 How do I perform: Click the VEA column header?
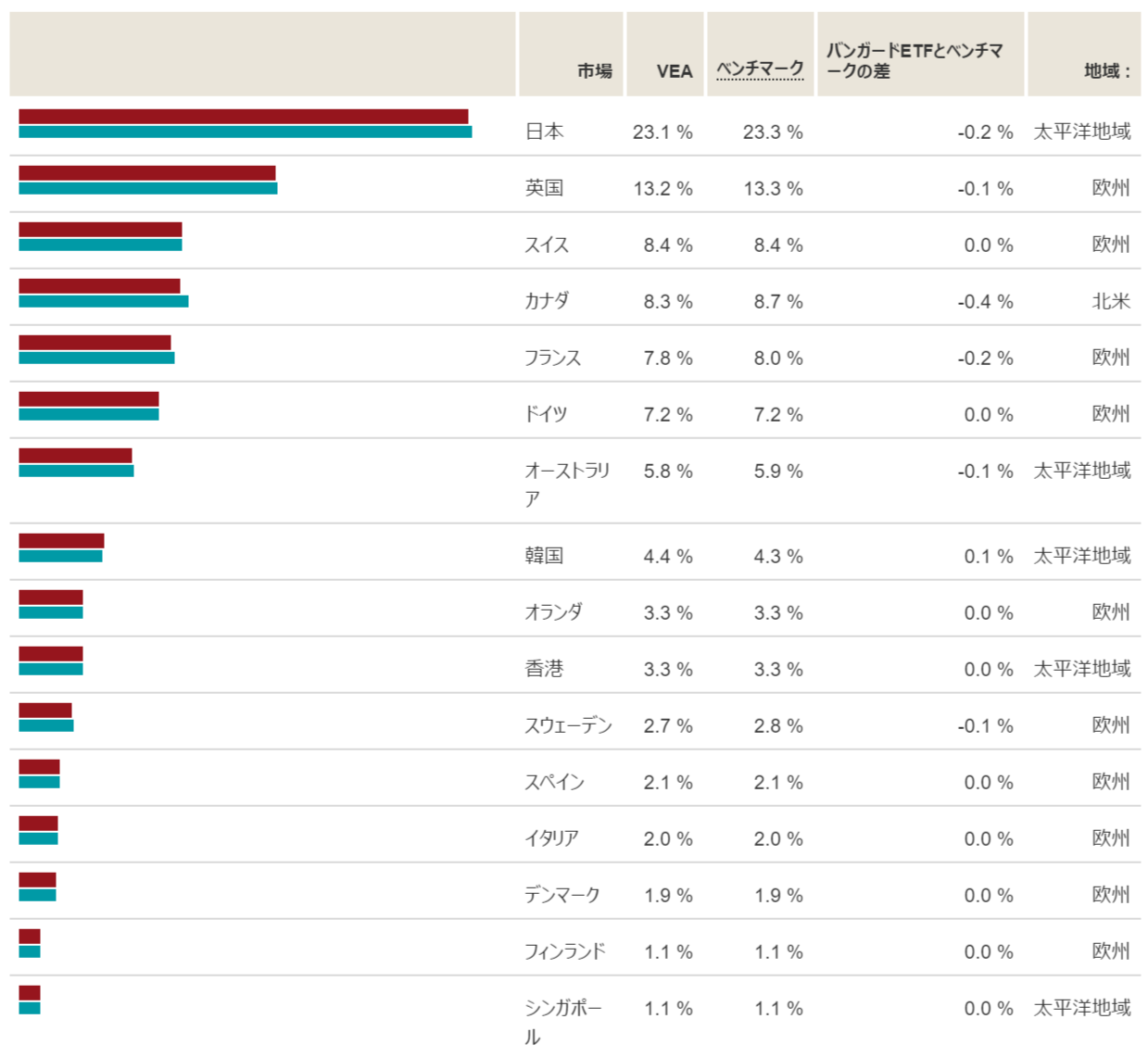point(674,71)
